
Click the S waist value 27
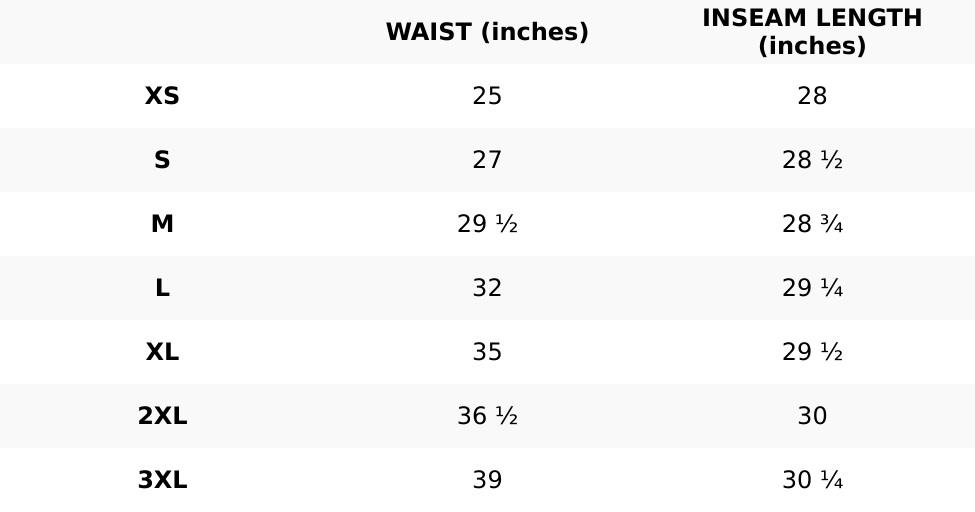tap(487, 160)
